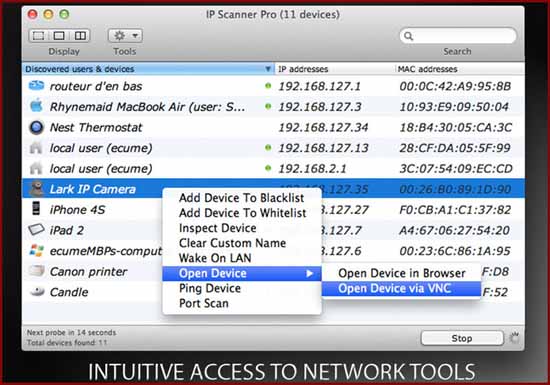
Task: Click IP address 192.168.127.3
Action: [320, 107]
